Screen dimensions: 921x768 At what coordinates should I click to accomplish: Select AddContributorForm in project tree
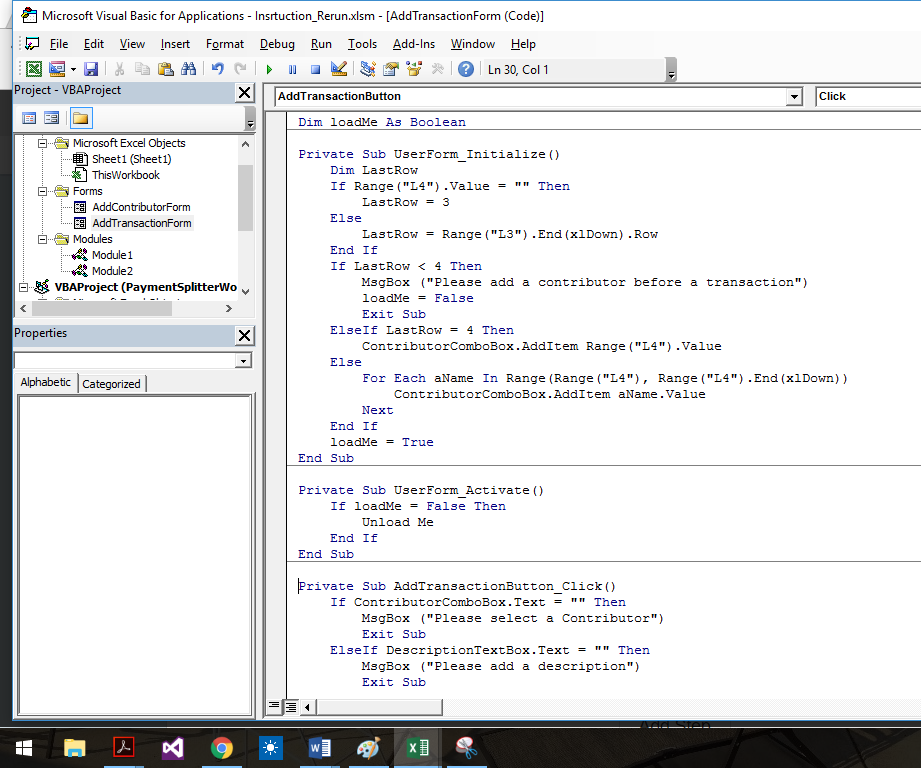pyautogui.click(x=141, y=207)
